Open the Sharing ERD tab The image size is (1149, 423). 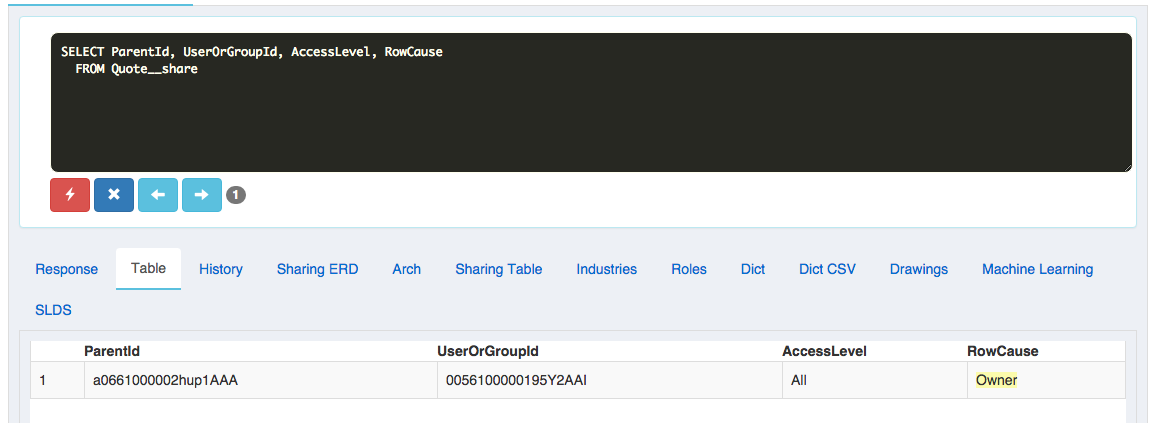coord(317,269)
